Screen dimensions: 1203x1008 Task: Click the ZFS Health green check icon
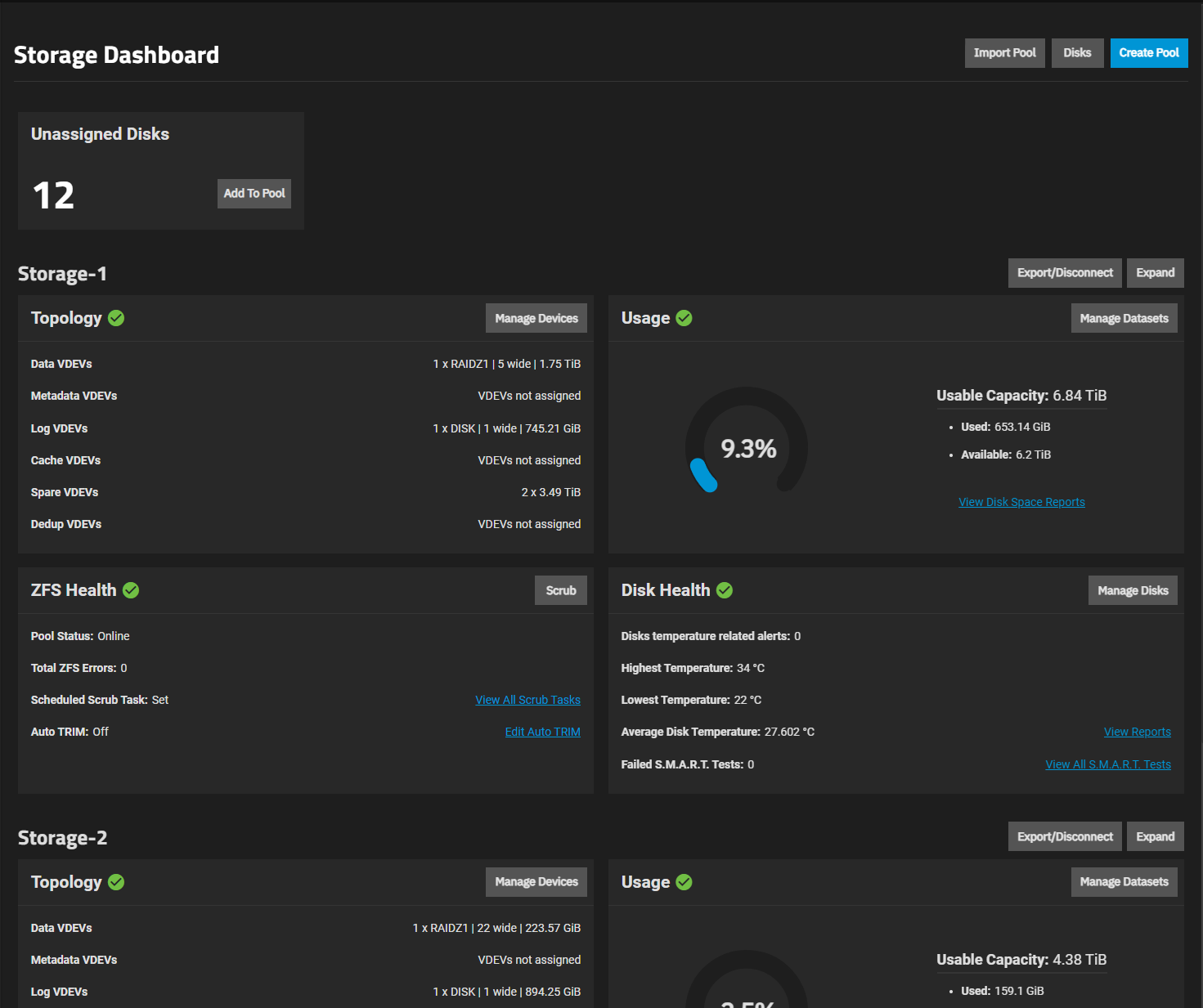[131, 590]
